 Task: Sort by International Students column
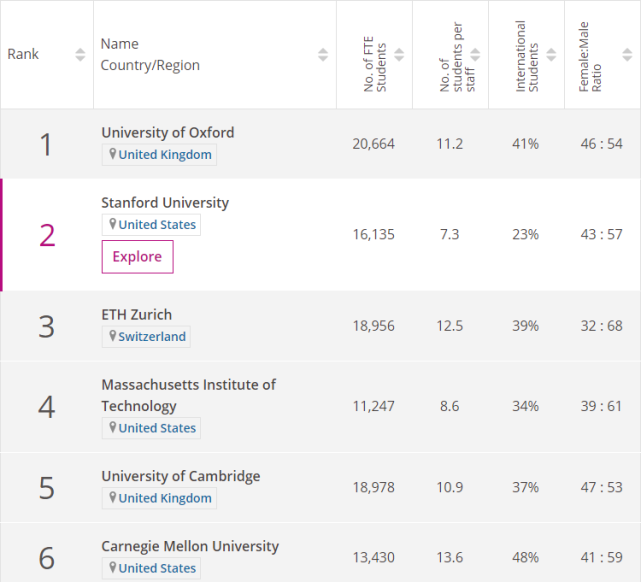pos(551,55)
